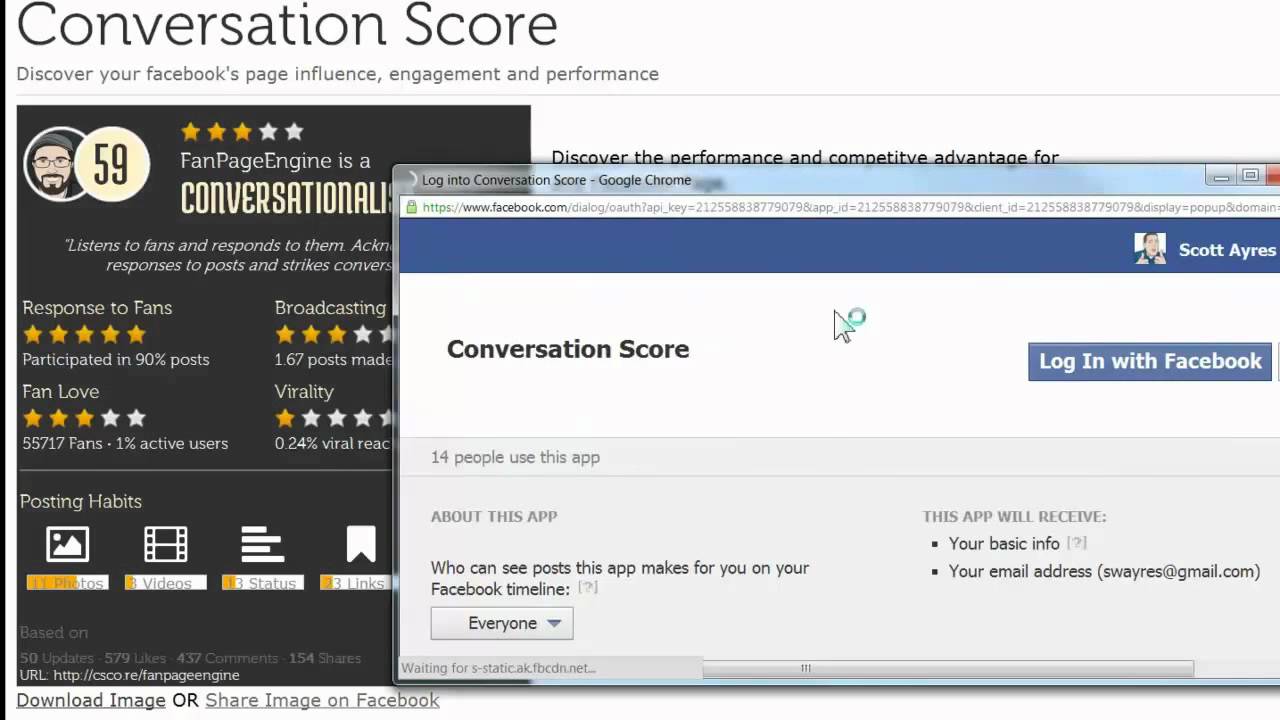Viewport: 1280px width, 720px height.
Task: Click the 'URL: http://csco.re/fanpageengine' text
Action: point(130,675)
